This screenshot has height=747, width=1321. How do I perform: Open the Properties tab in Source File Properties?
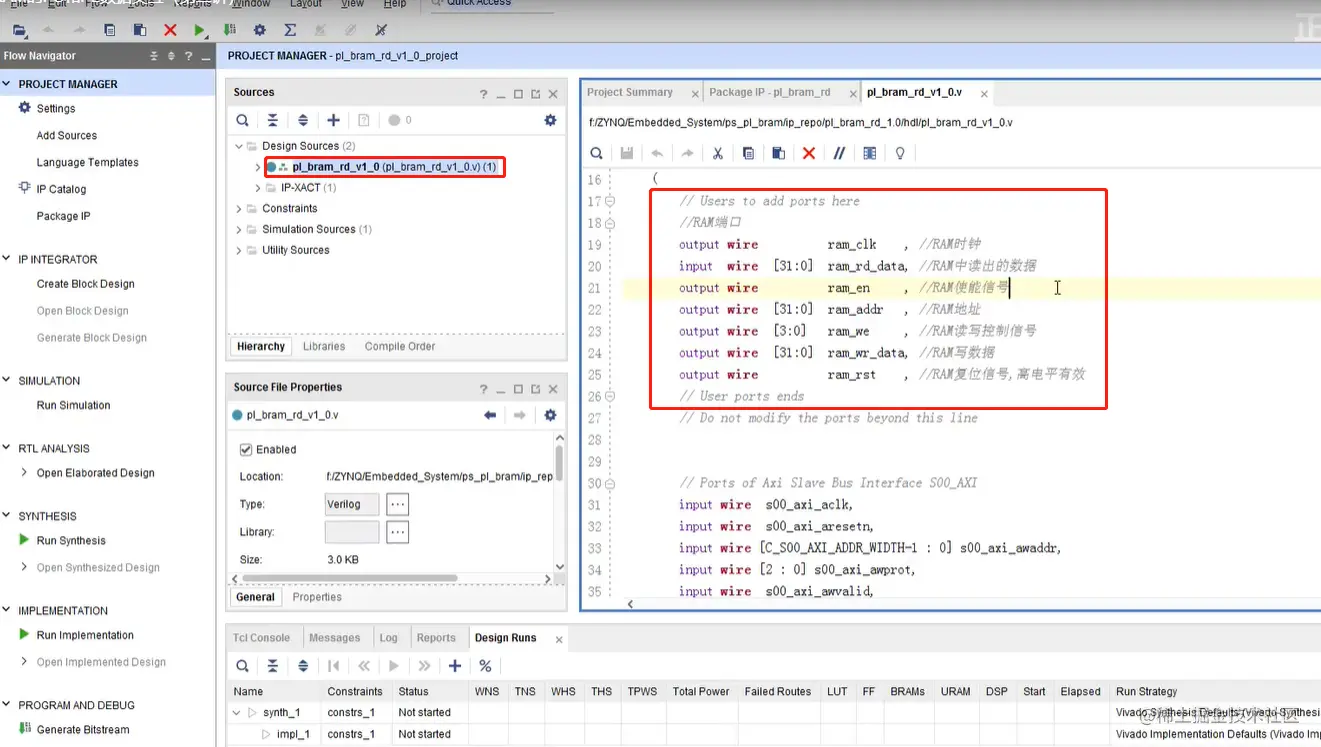pyautogui.click(x=317, y=597)
